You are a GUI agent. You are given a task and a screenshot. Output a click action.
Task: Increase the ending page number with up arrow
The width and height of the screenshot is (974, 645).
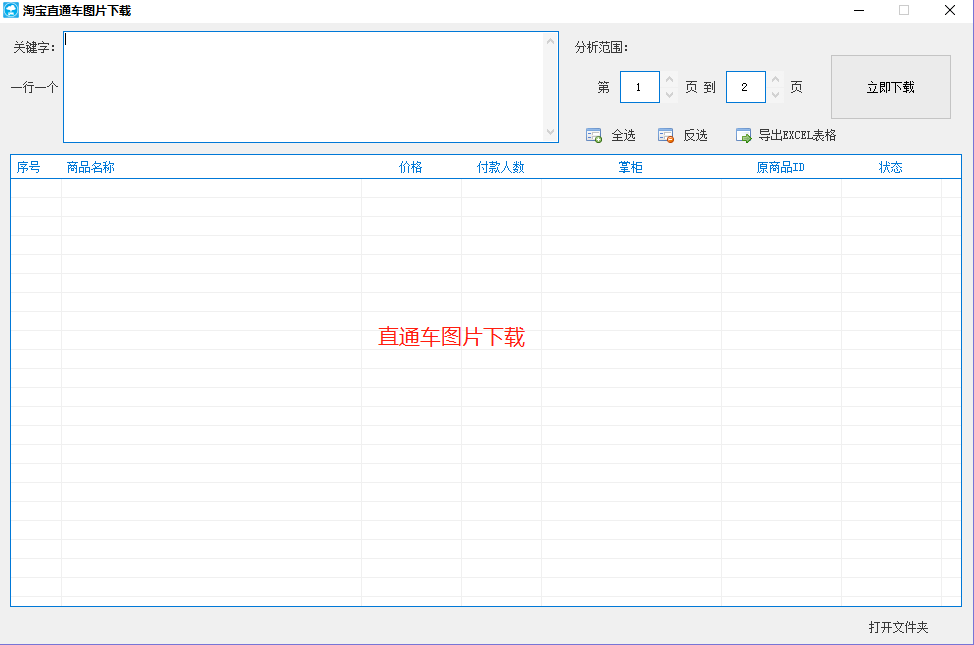coord(774,81)
